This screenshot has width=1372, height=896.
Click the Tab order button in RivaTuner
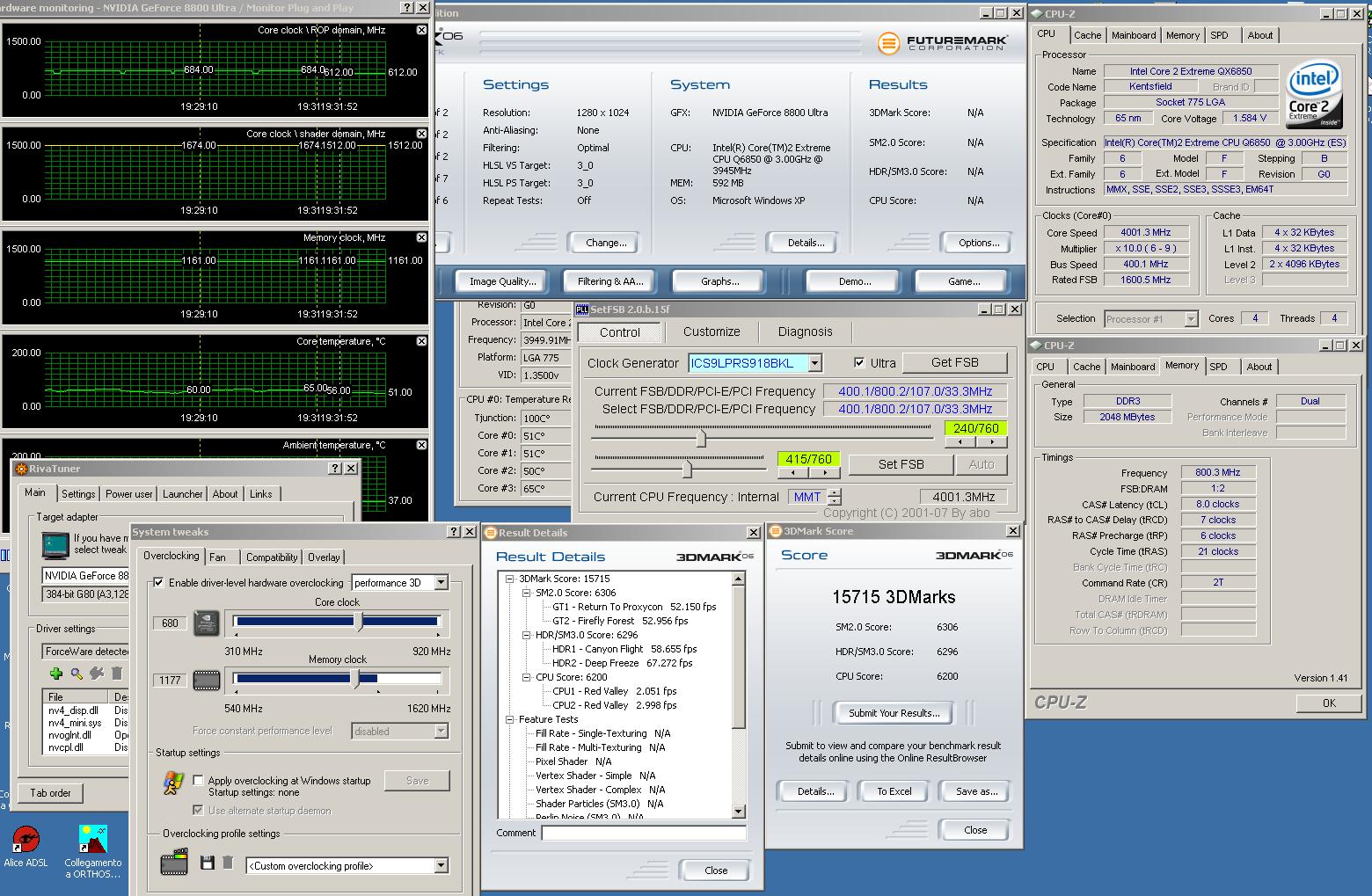pos(51,793)
